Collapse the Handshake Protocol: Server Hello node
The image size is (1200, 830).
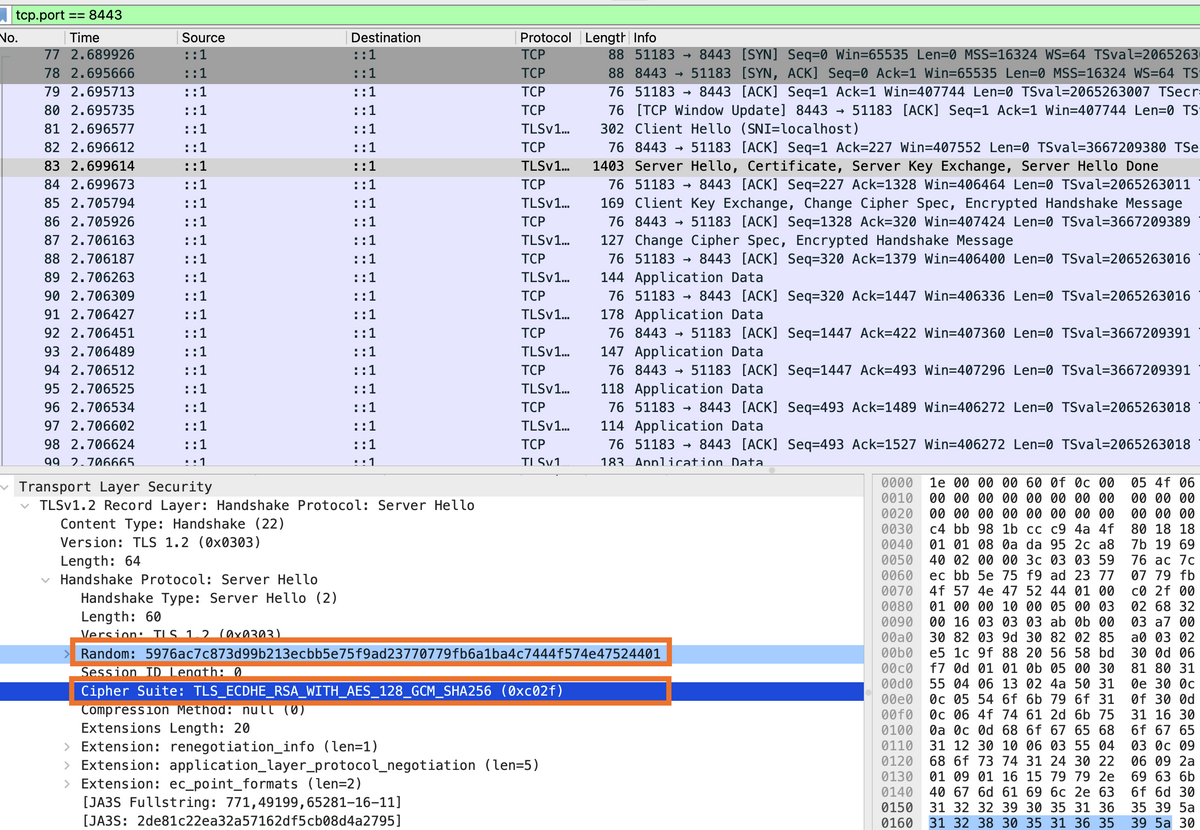(x=46, y=580)
